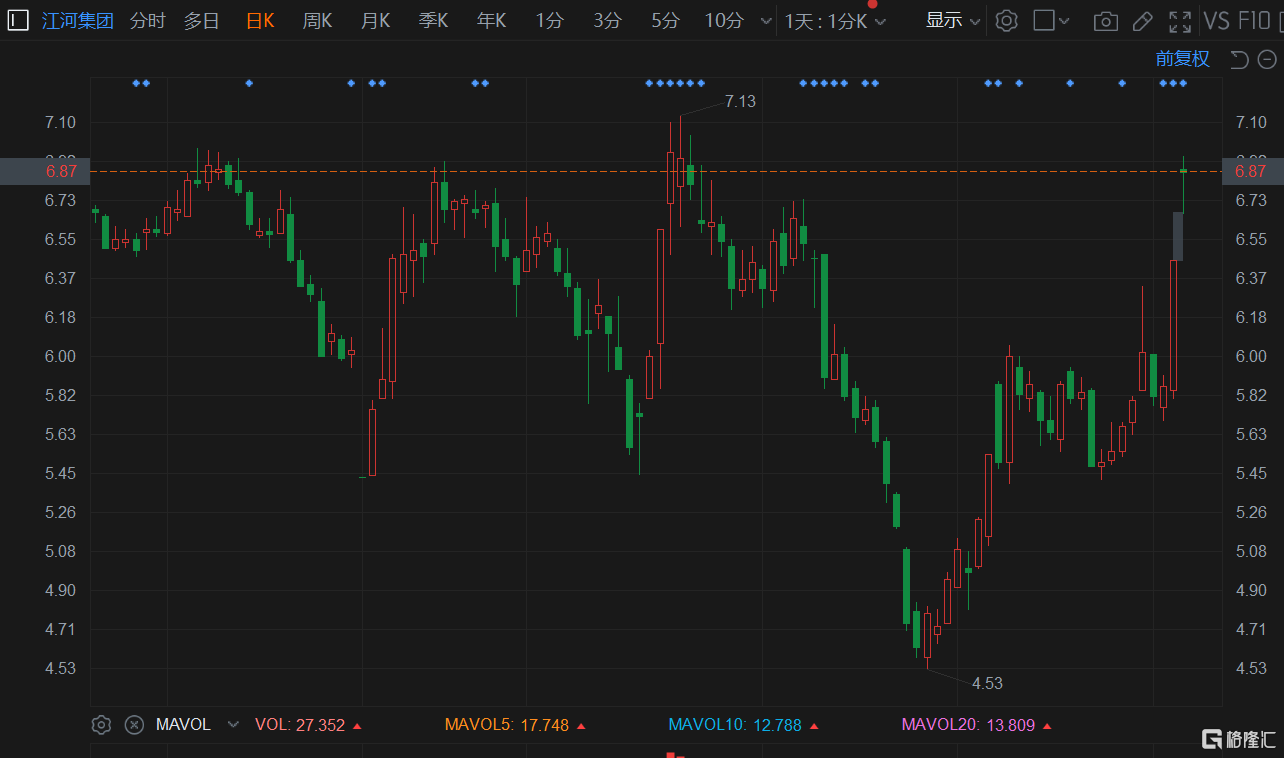The width and height of the screenshot is (1284, 758).
Task: Open chart settings gear in top toolbar
Action: point(1007,20)
